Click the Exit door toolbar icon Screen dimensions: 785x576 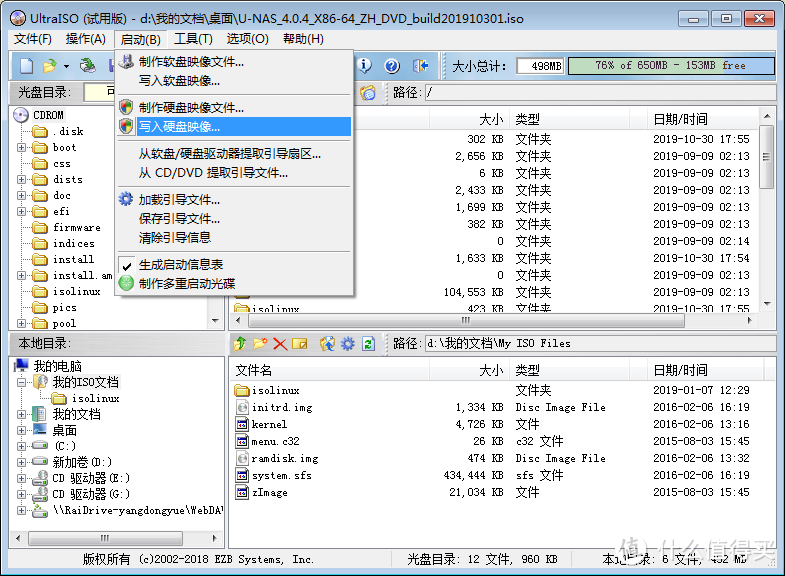[x=421, y=66]
